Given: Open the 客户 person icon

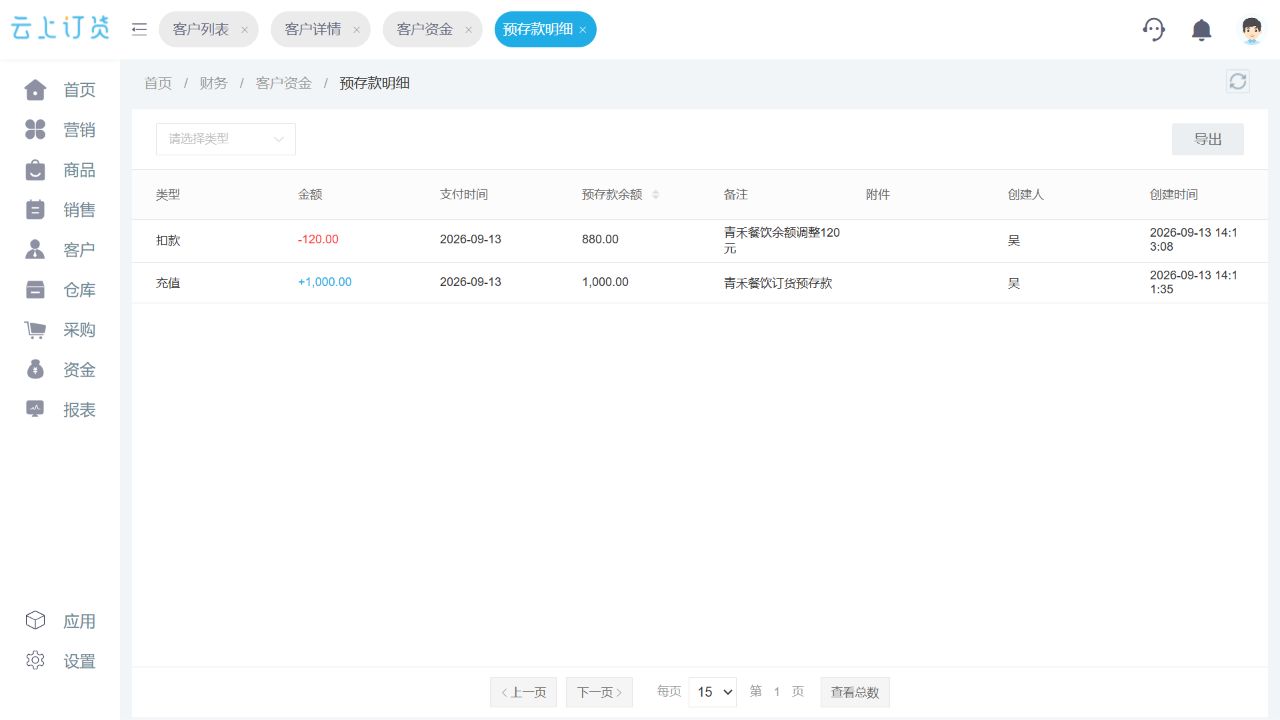Looking at the screenshot, I should (35, 250).
